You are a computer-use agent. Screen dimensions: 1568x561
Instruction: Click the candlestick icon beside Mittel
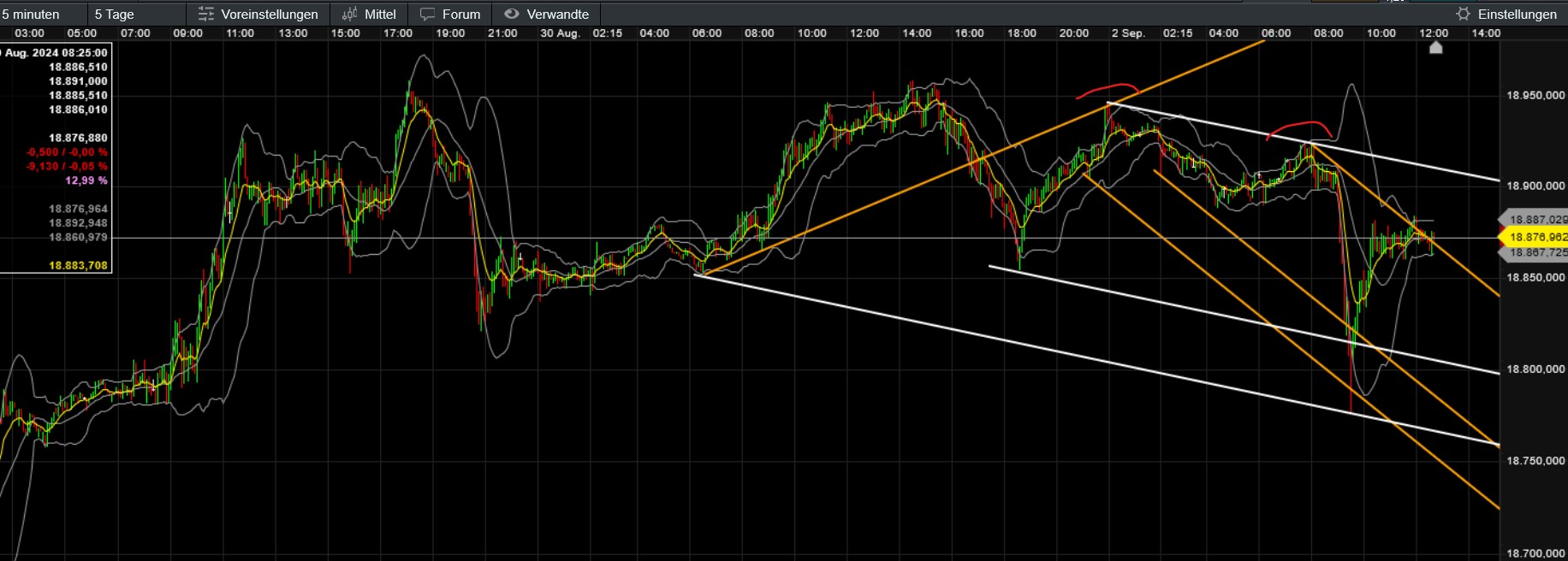[x=349, y=15]
